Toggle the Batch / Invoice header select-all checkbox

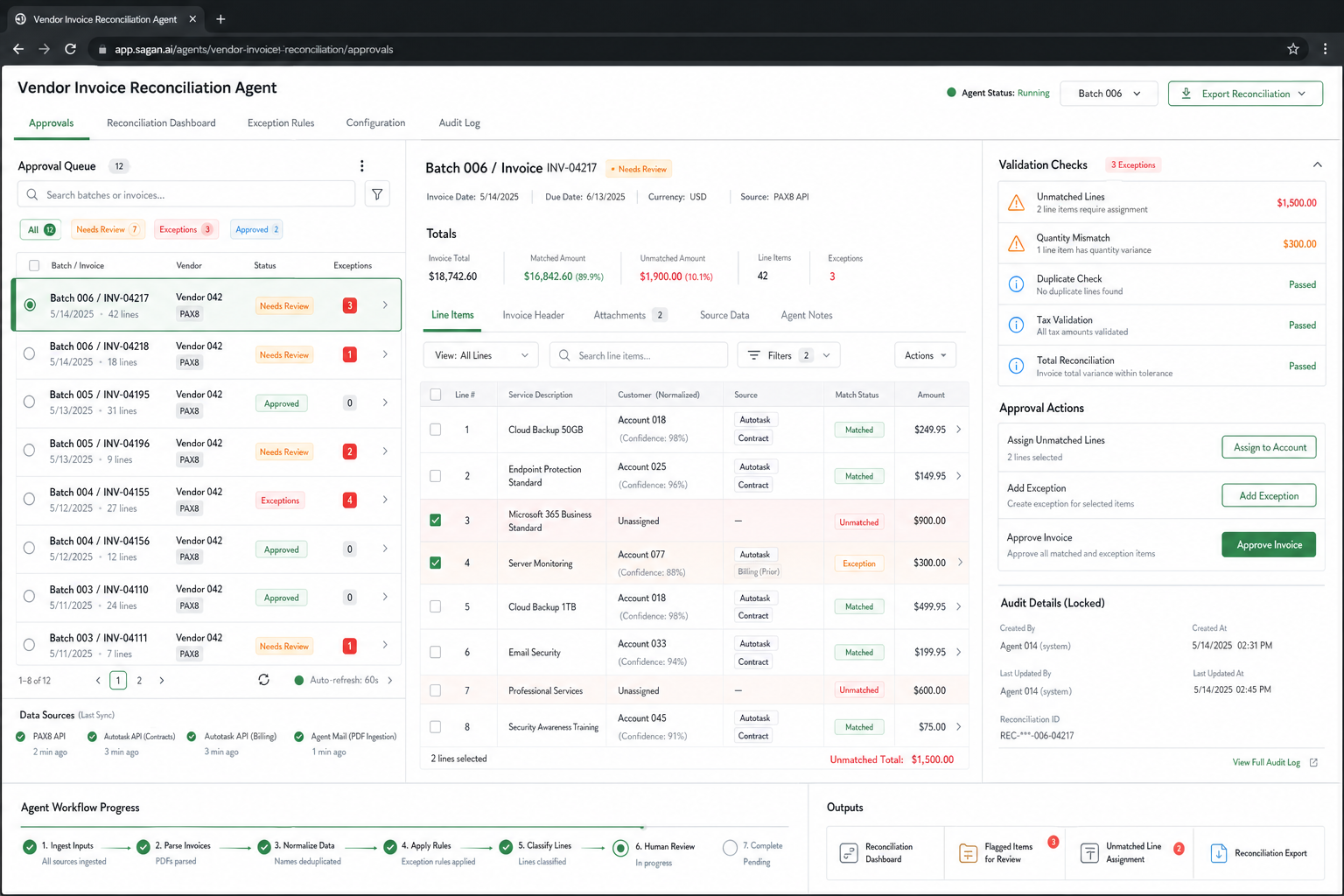point(34,265)
